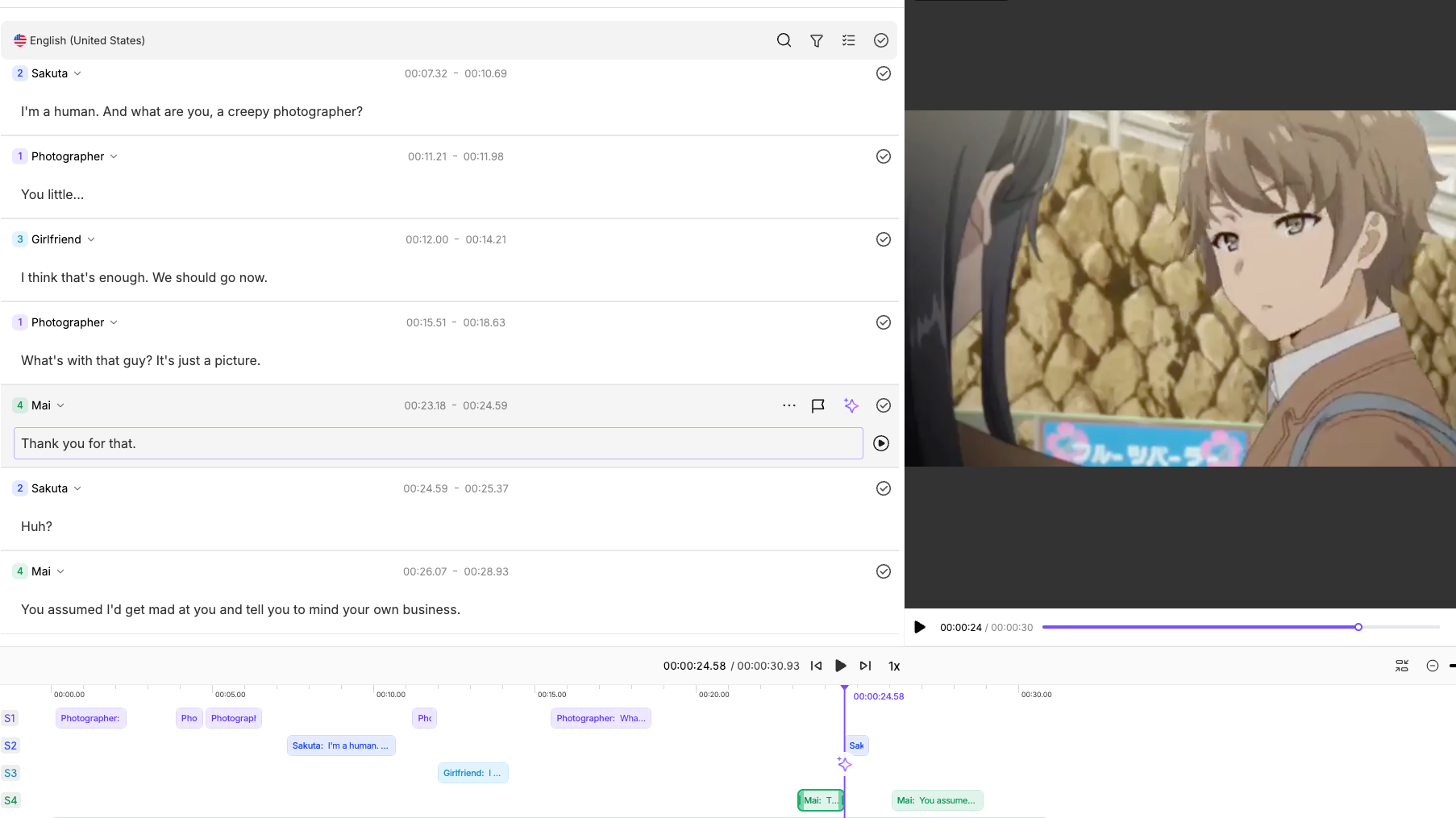Select 'Phc' clip near 00:11 on S1
This screenshot has height=818, width=1456.
[425, 718]
